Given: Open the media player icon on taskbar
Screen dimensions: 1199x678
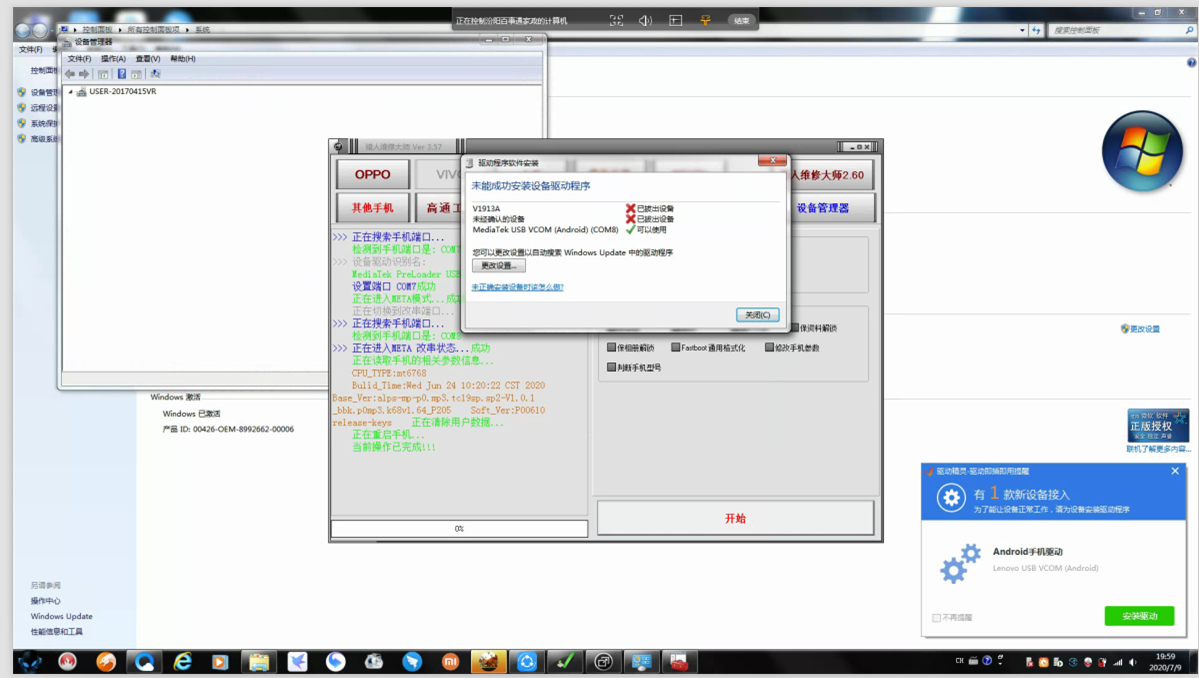Looking at the screenshot, I should click(220, 661).
